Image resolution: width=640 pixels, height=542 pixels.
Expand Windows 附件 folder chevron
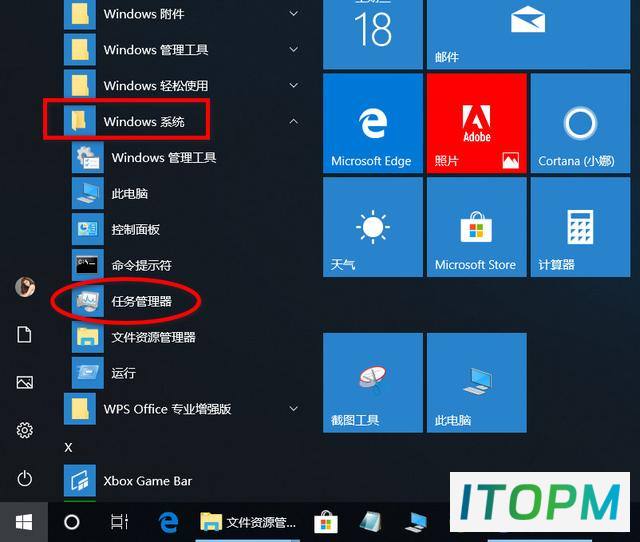[x=293, y=13]
